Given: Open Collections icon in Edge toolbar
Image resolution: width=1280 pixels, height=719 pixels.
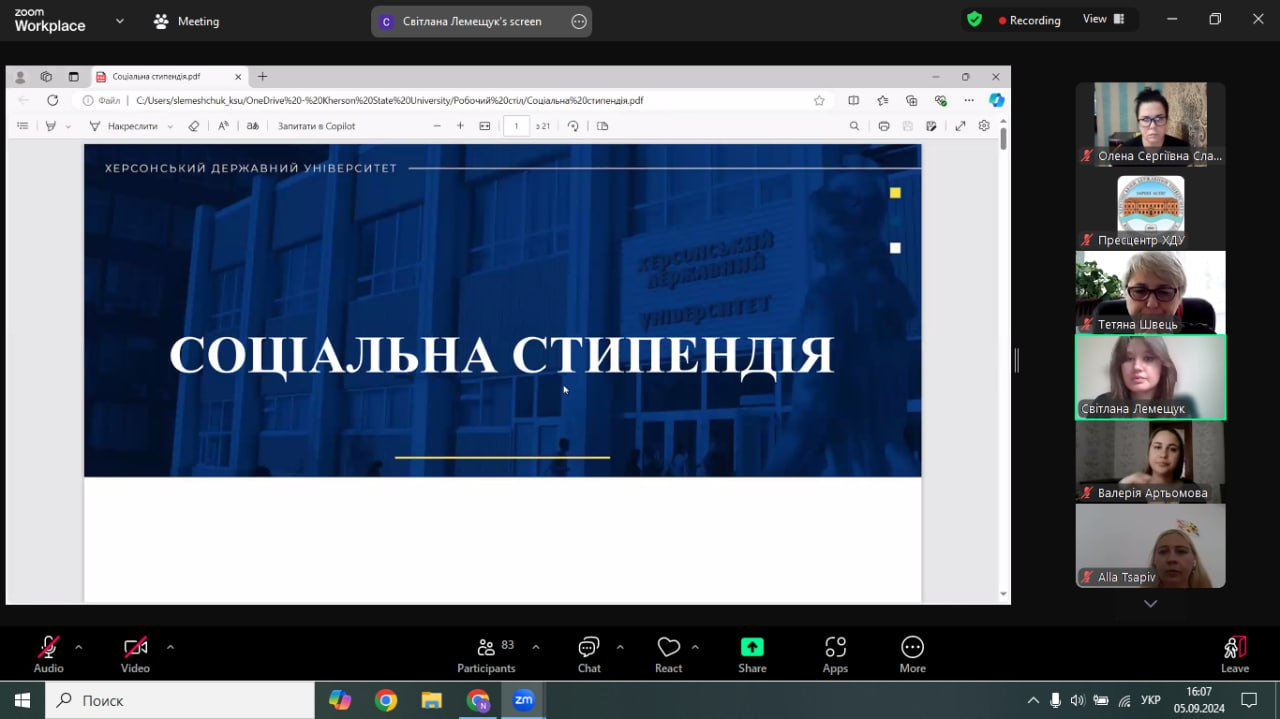Looking at the screenshot, I should pyautogui.click(x=911, y=100).
